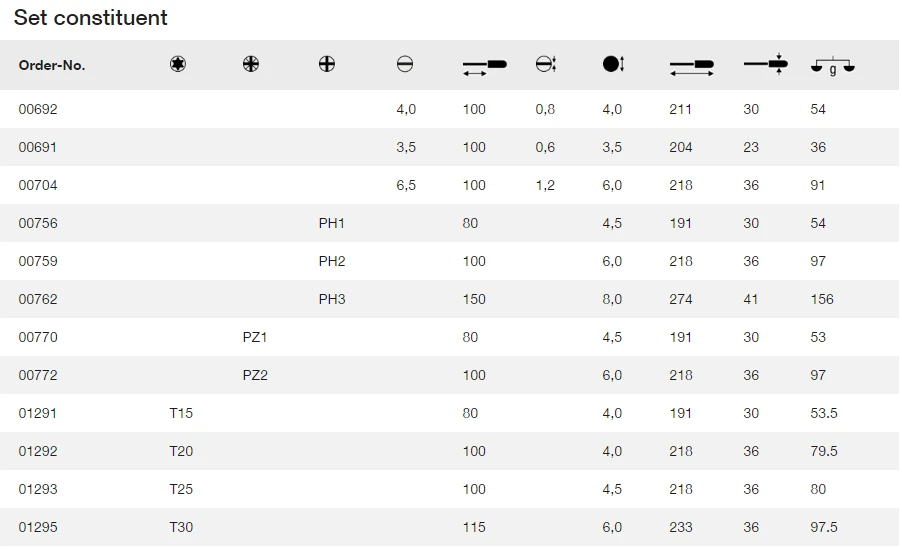Screen dimensions: 902x549
Task: Click the T25 cell
Action: click(x=181, y=489)
